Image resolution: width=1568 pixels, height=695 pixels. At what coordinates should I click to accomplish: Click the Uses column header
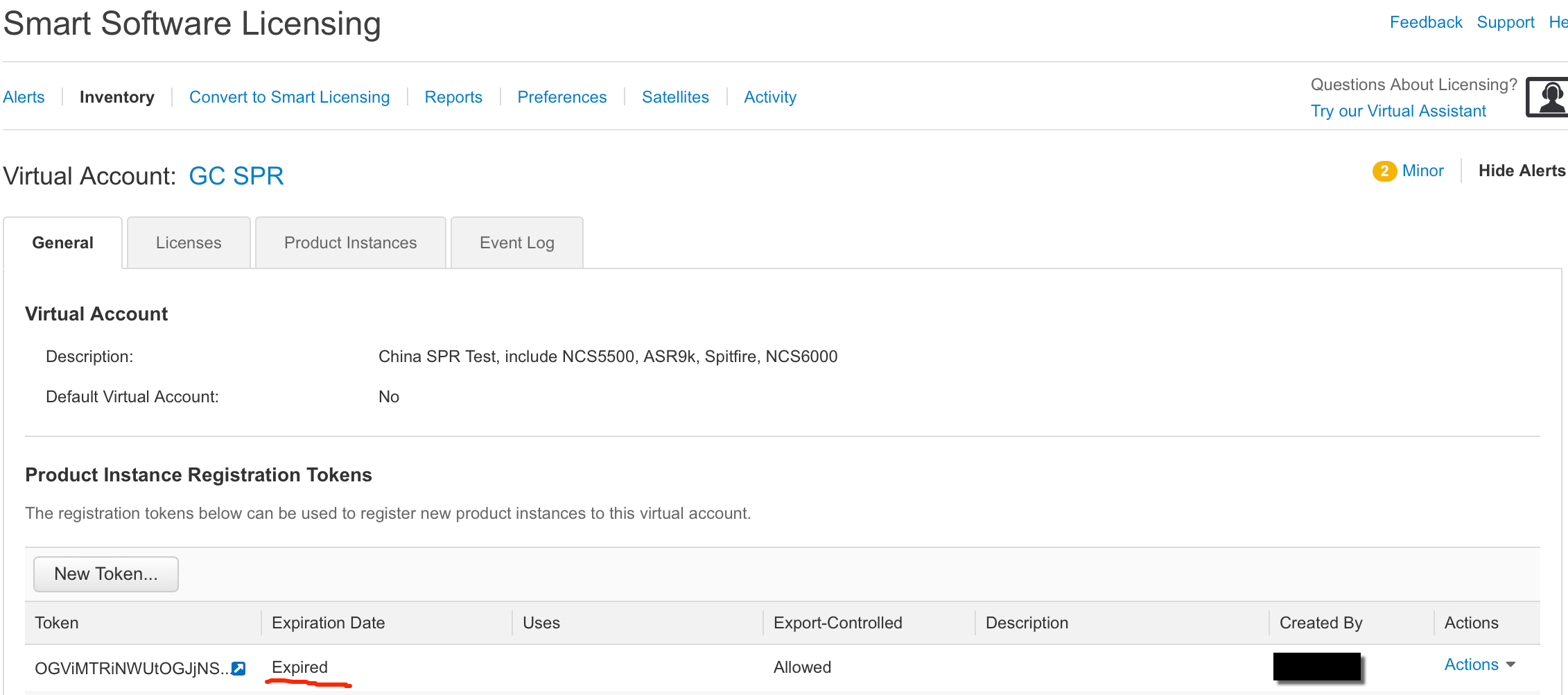point(541,623)
